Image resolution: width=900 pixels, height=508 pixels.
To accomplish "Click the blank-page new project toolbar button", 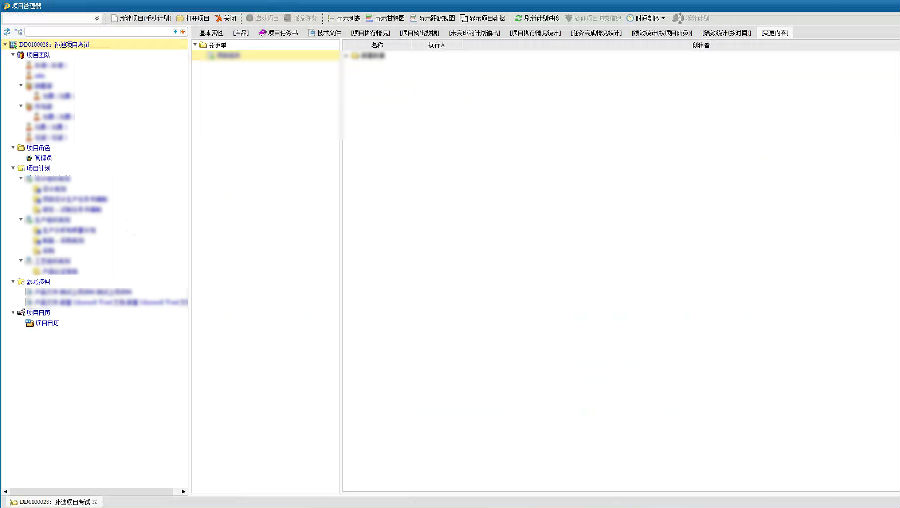I will click(x=141, y=18).
